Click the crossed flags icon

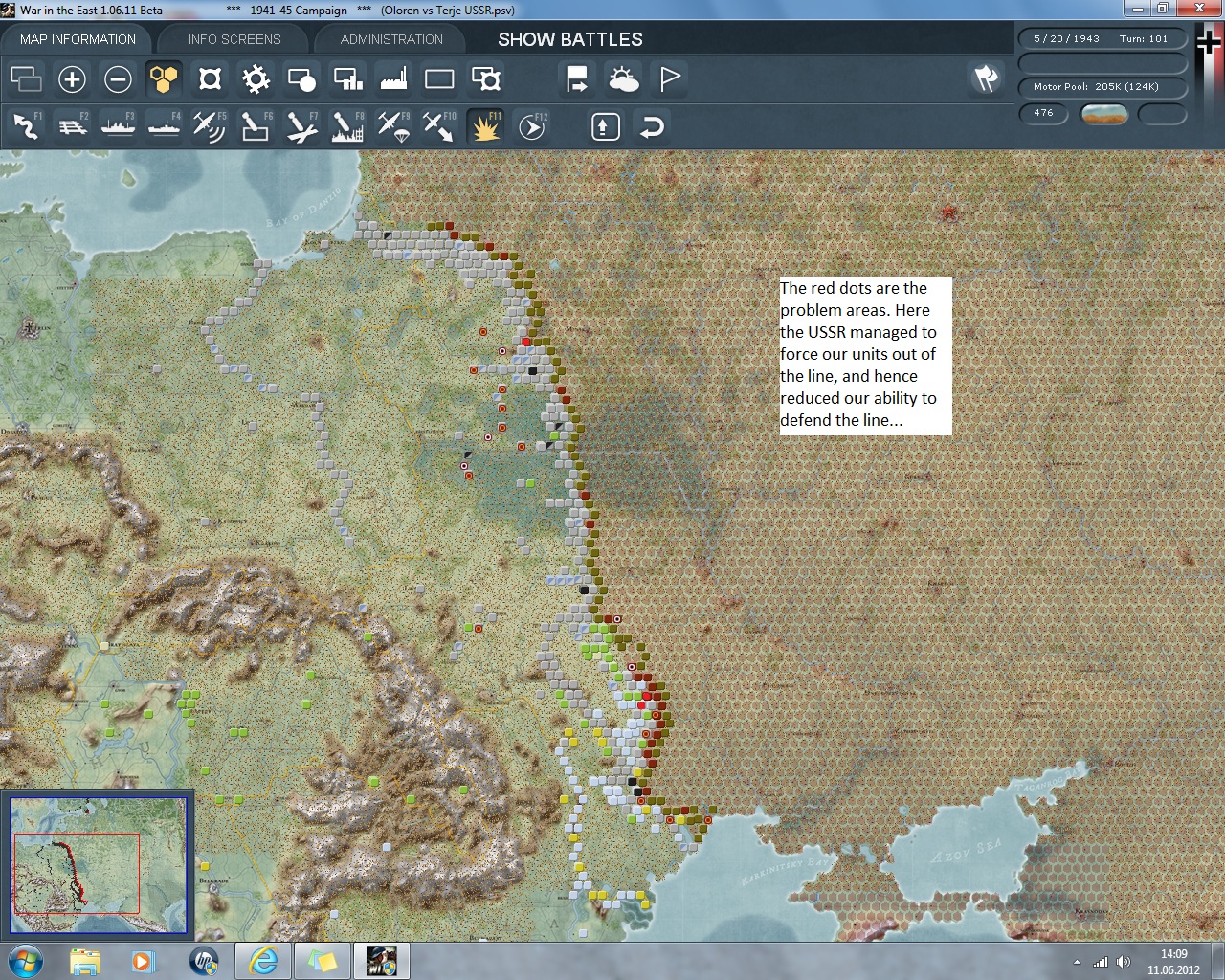pos(986,78)
